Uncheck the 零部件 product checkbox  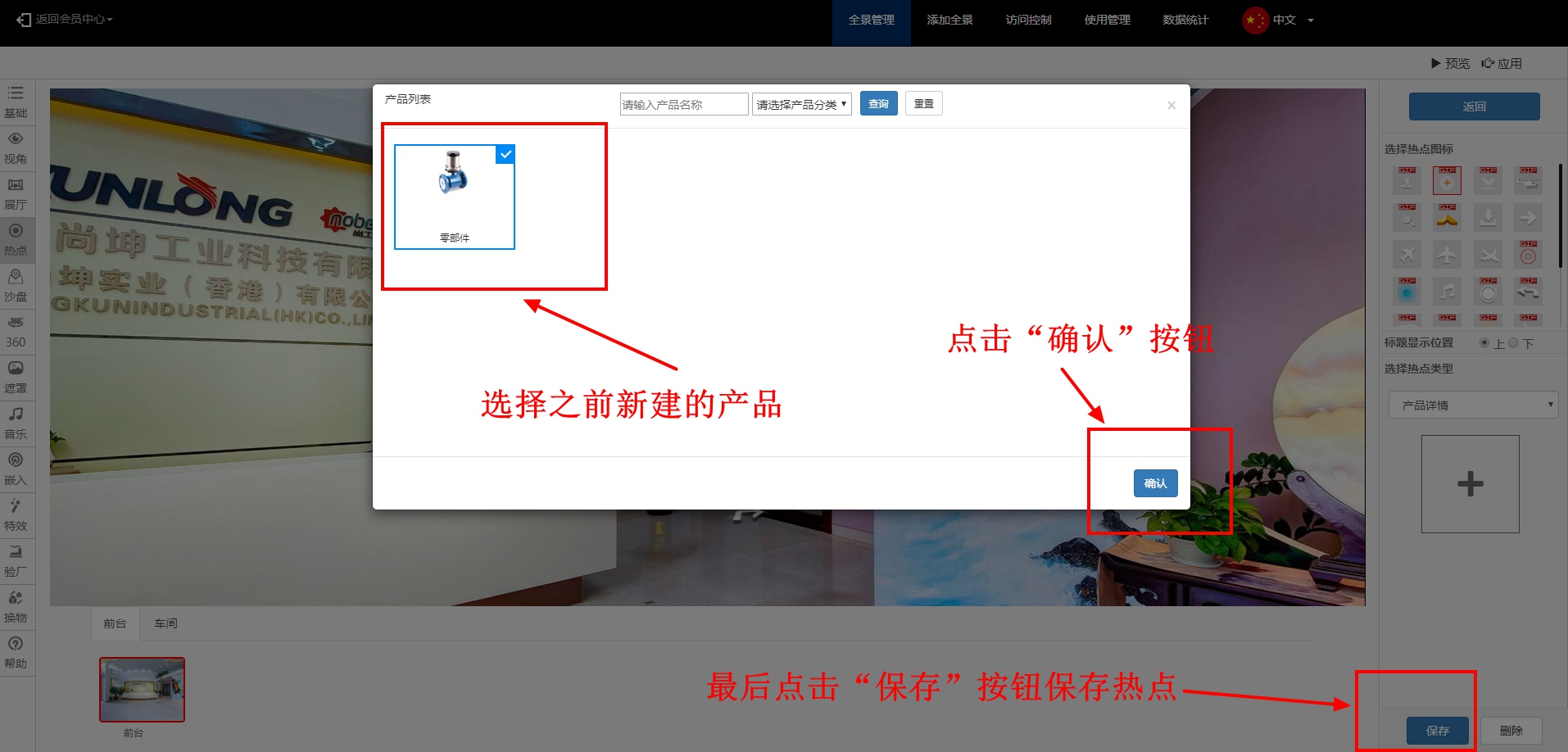coord(505,154)
